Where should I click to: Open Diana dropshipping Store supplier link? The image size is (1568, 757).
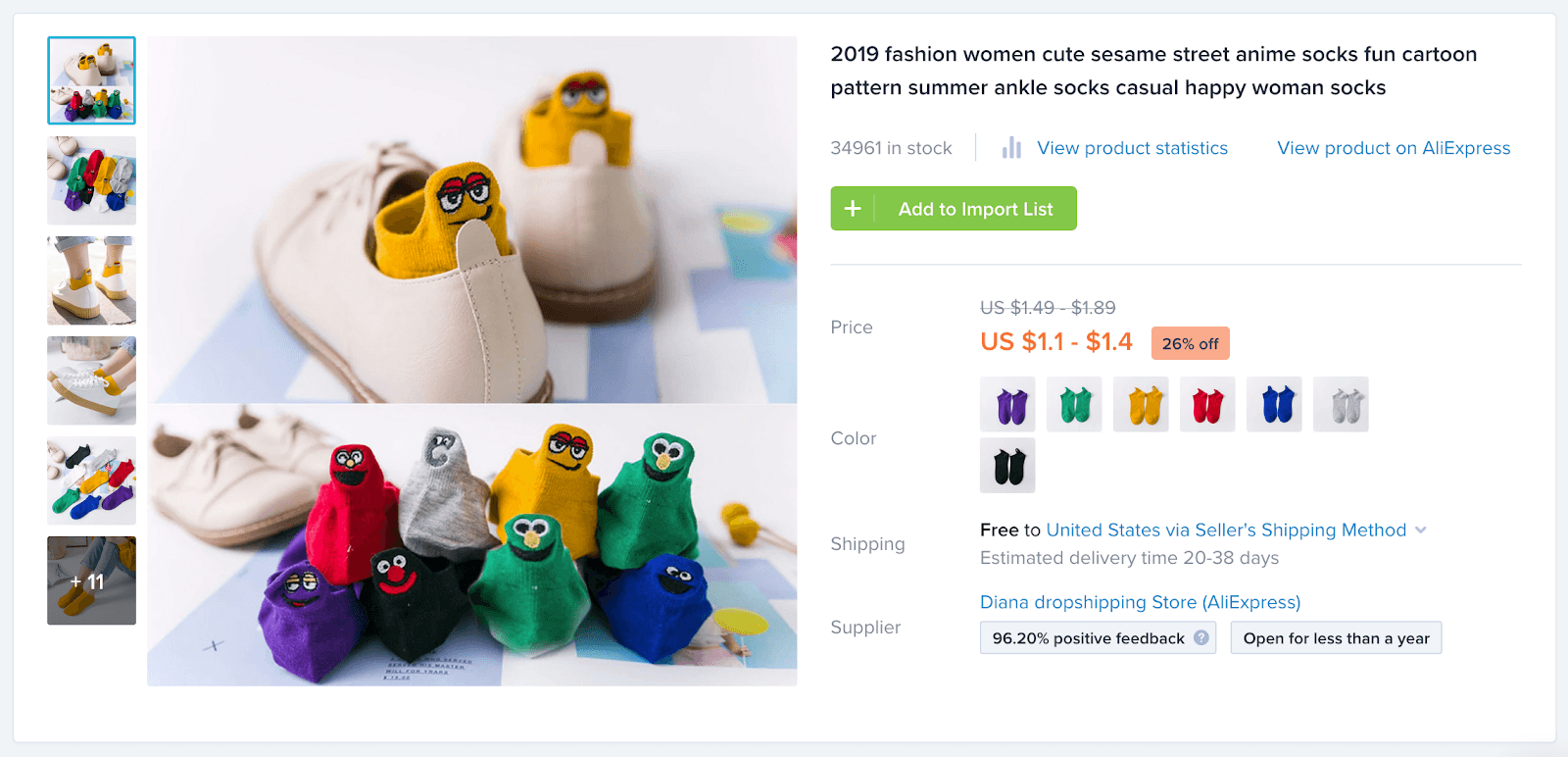click(x=1140, y=602)
